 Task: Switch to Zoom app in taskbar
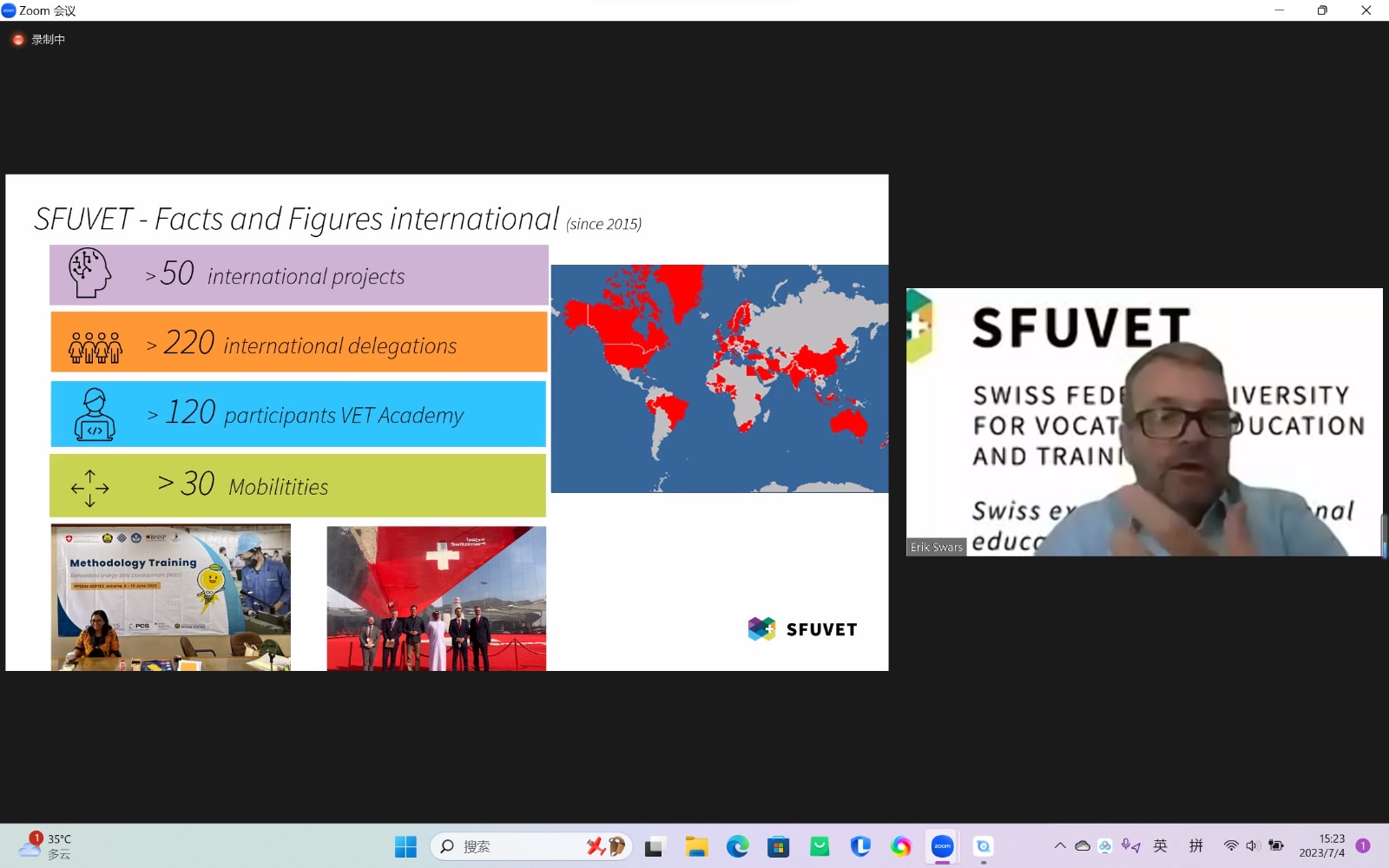(942, 846)
